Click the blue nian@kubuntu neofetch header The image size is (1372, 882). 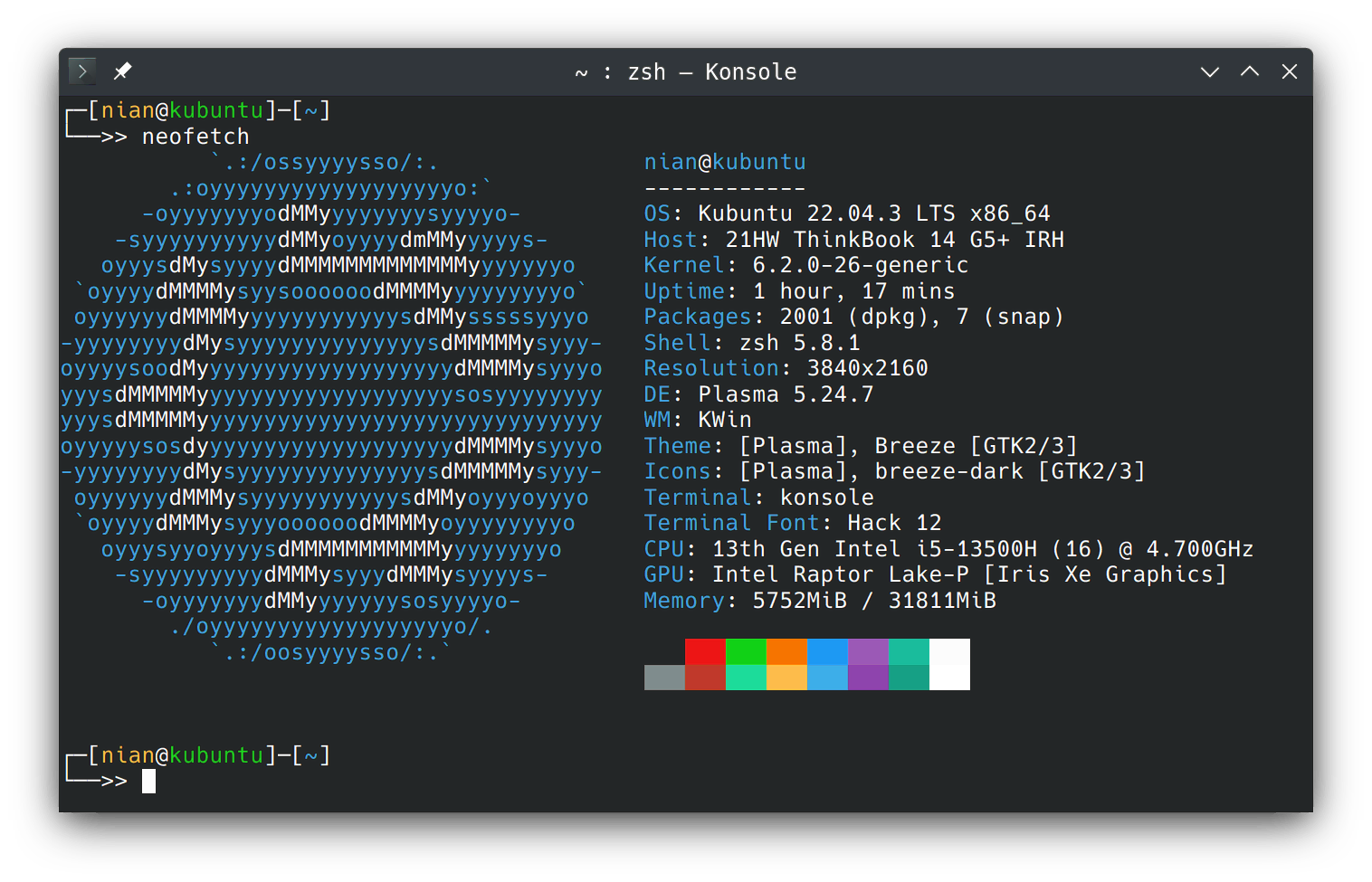724,162
